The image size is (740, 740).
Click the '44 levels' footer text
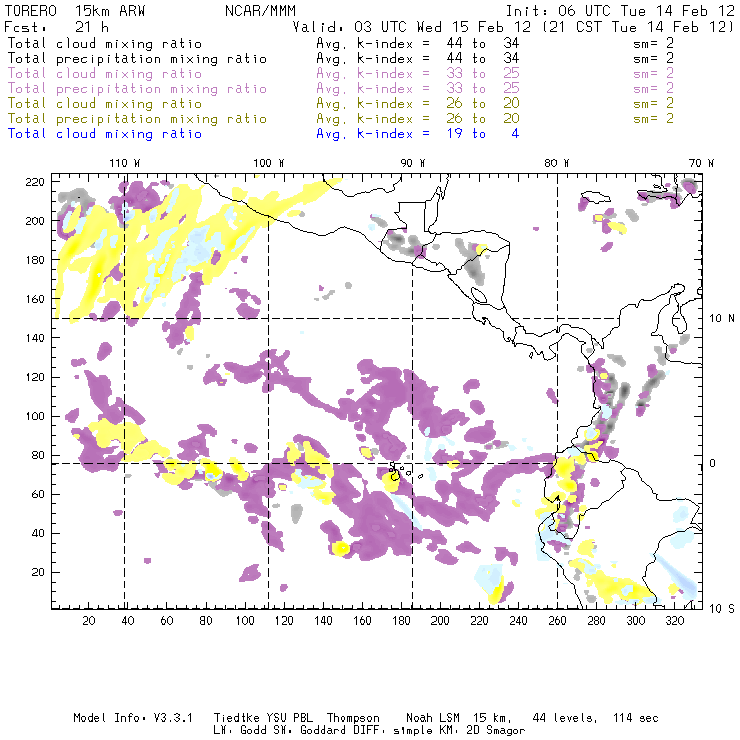tap(565, 718)
